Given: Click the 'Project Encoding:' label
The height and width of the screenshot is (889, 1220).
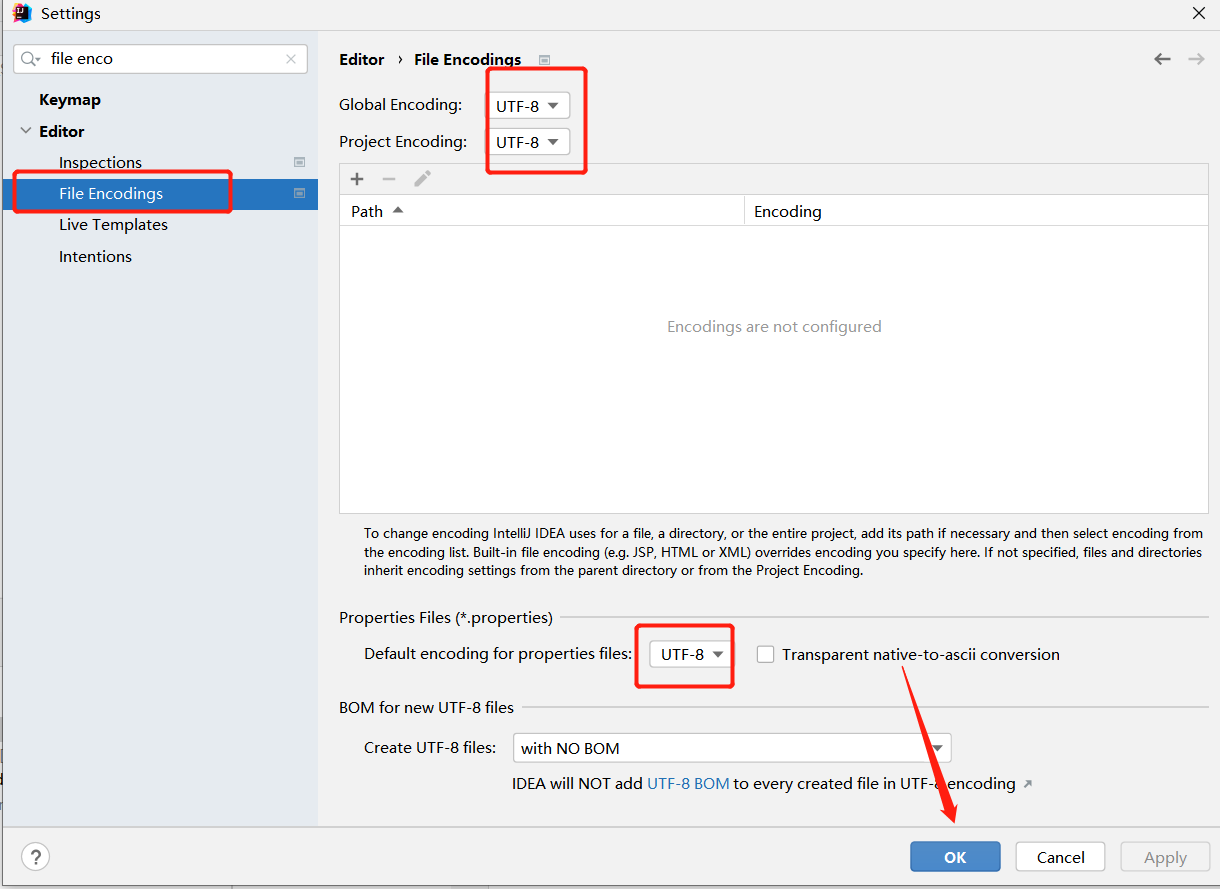Looking at the screenshot, I should click(403, 142).
